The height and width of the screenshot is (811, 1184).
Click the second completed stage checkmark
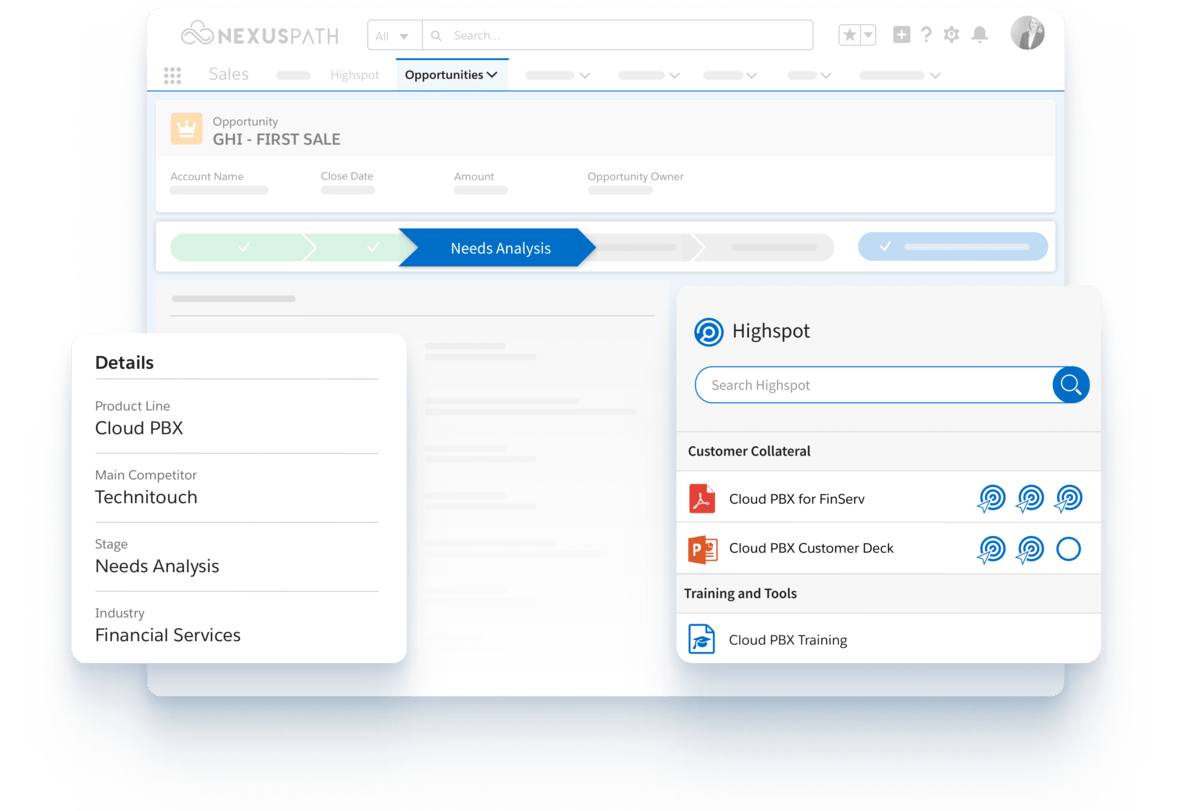click(x=373, y=247)
